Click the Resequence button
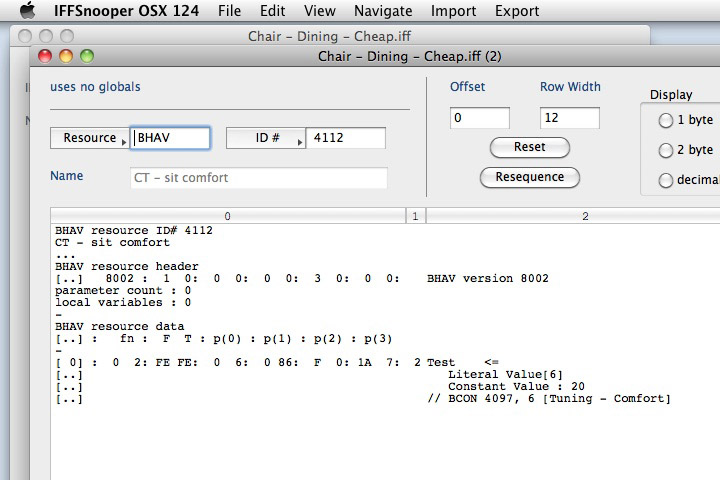This screenshot has width=720, height=480. 530,177
